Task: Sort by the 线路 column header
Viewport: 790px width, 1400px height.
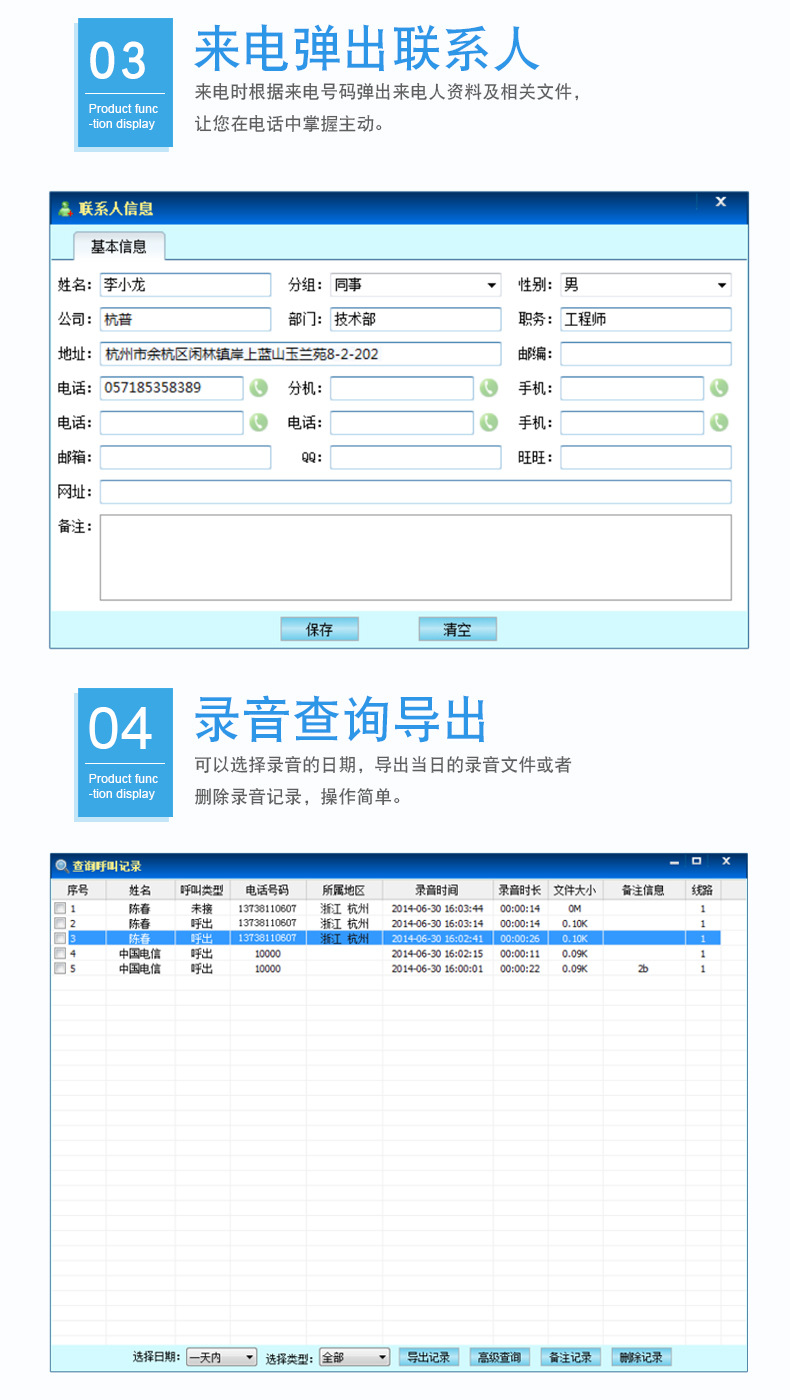Action: point(702,890)
